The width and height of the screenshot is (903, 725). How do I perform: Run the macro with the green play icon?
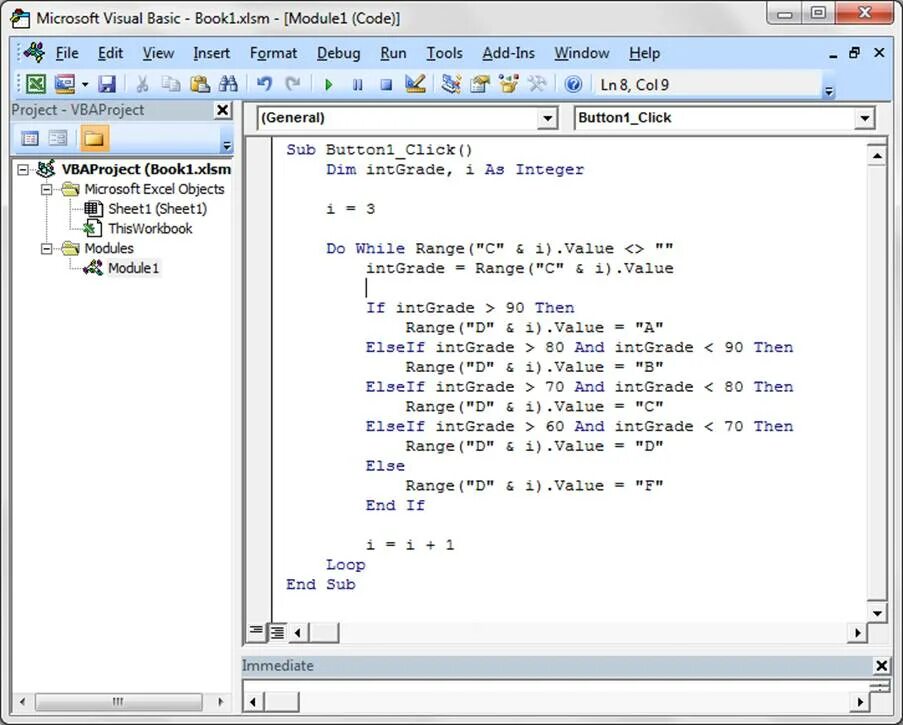coord(329,85)
